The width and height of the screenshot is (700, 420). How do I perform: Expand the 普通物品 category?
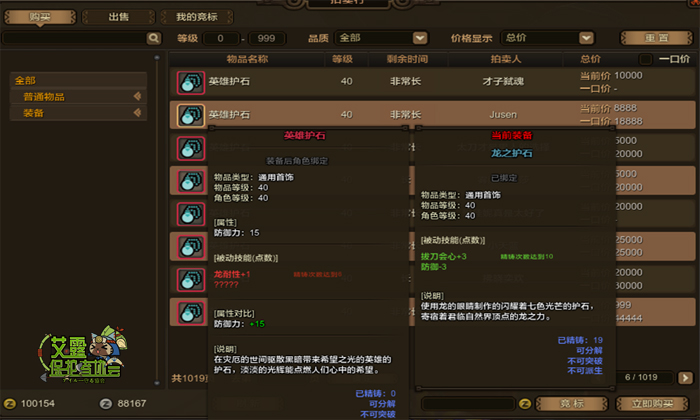pos(79,97)
